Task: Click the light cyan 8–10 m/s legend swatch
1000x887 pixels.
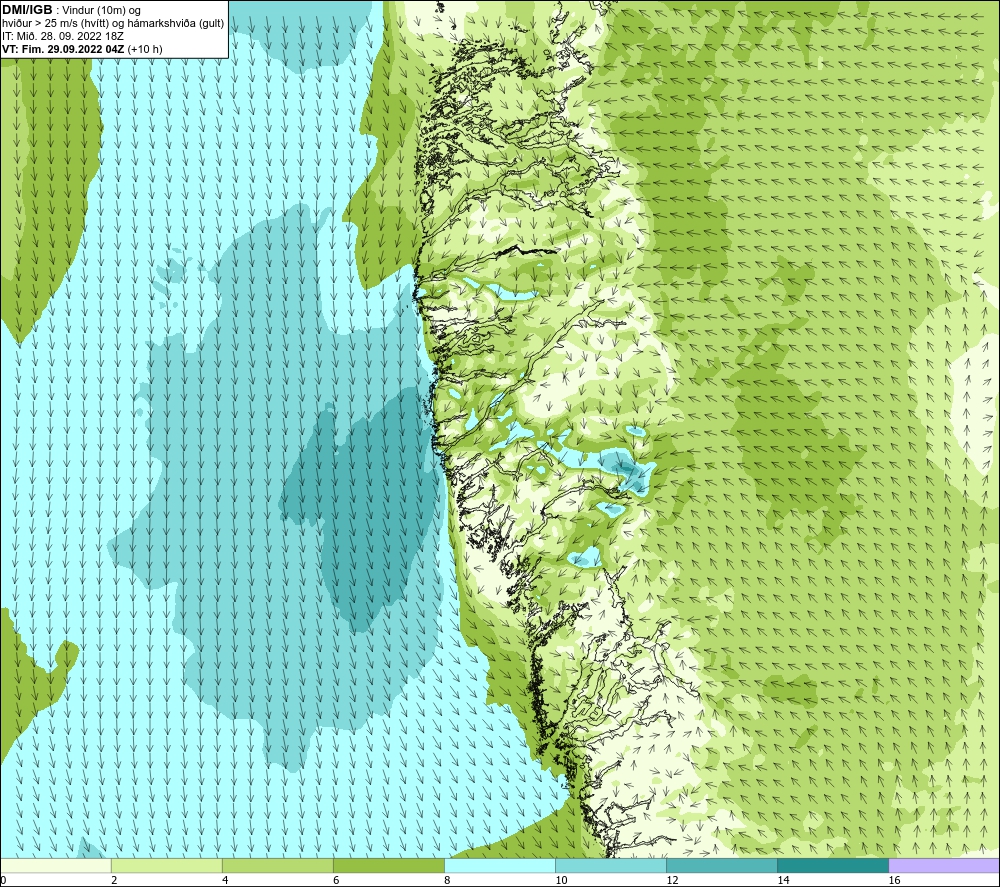Action: (x=499, y=865)
